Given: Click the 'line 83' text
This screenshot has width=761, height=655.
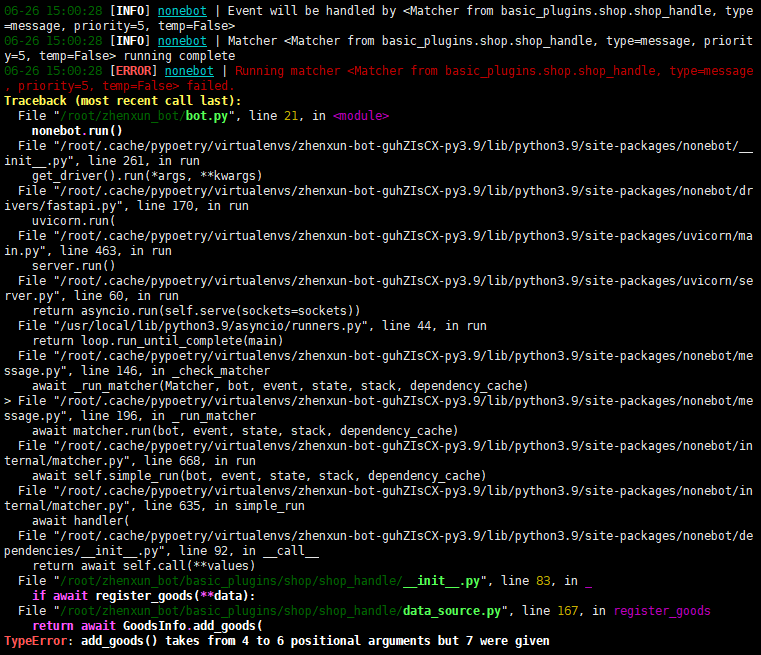Looking at the screenshot, I should [525, 581].
